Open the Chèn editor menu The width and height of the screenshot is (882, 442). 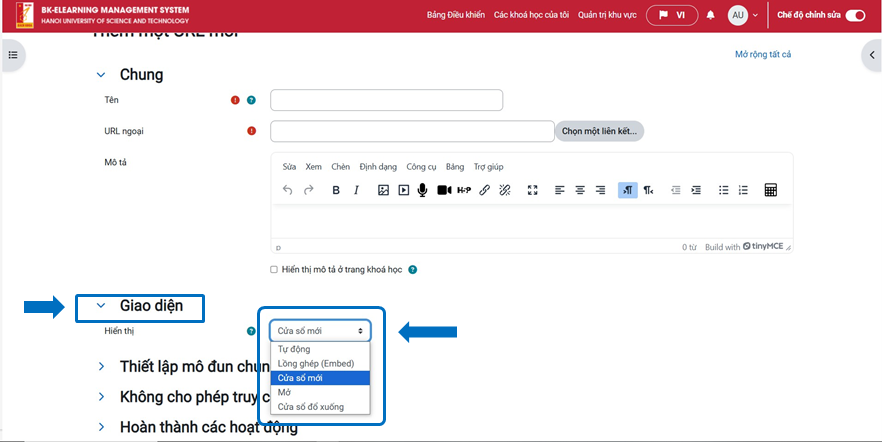340,167
